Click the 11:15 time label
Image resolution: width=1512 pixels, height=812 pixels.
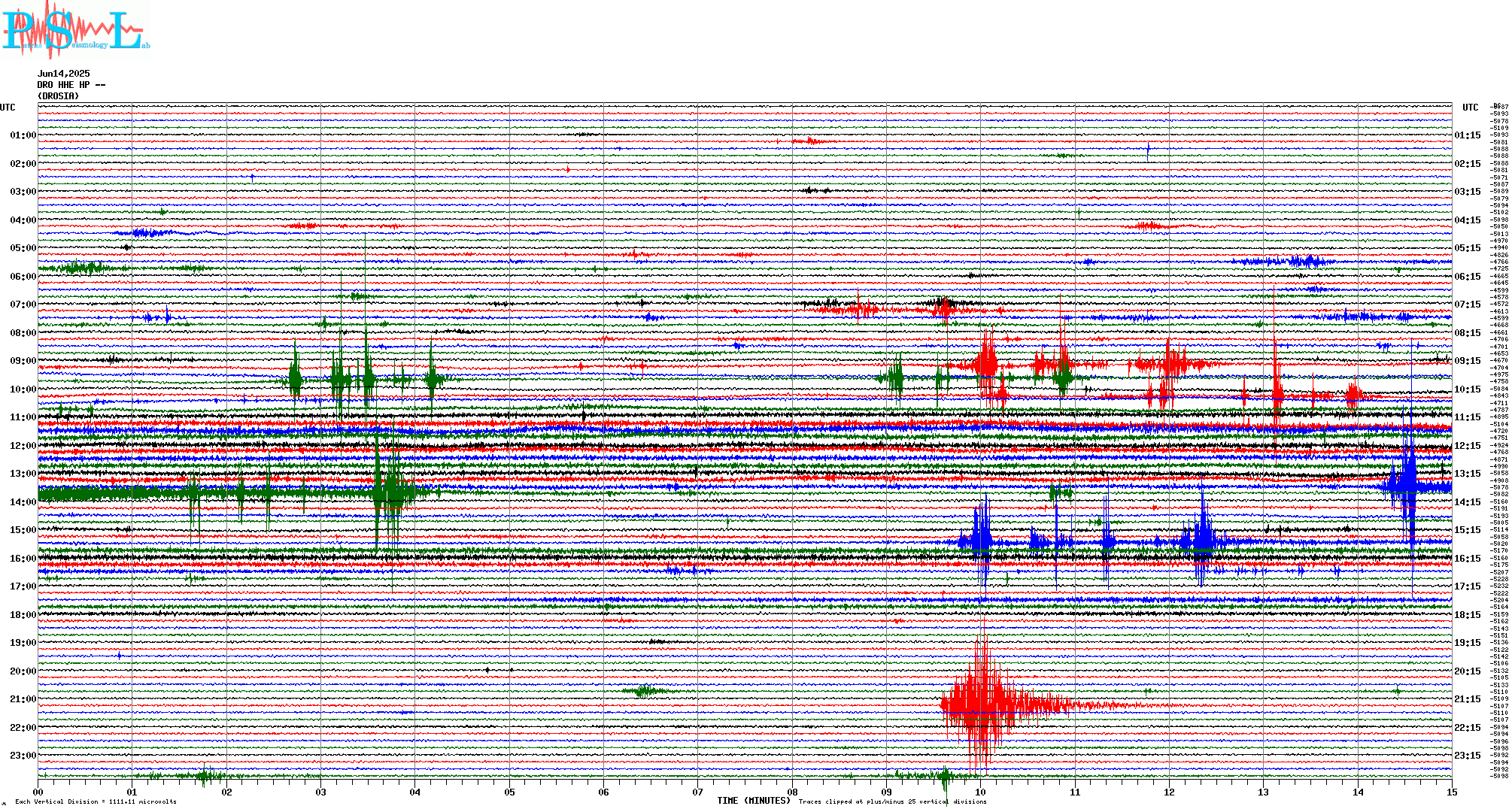coord(1468,417)
